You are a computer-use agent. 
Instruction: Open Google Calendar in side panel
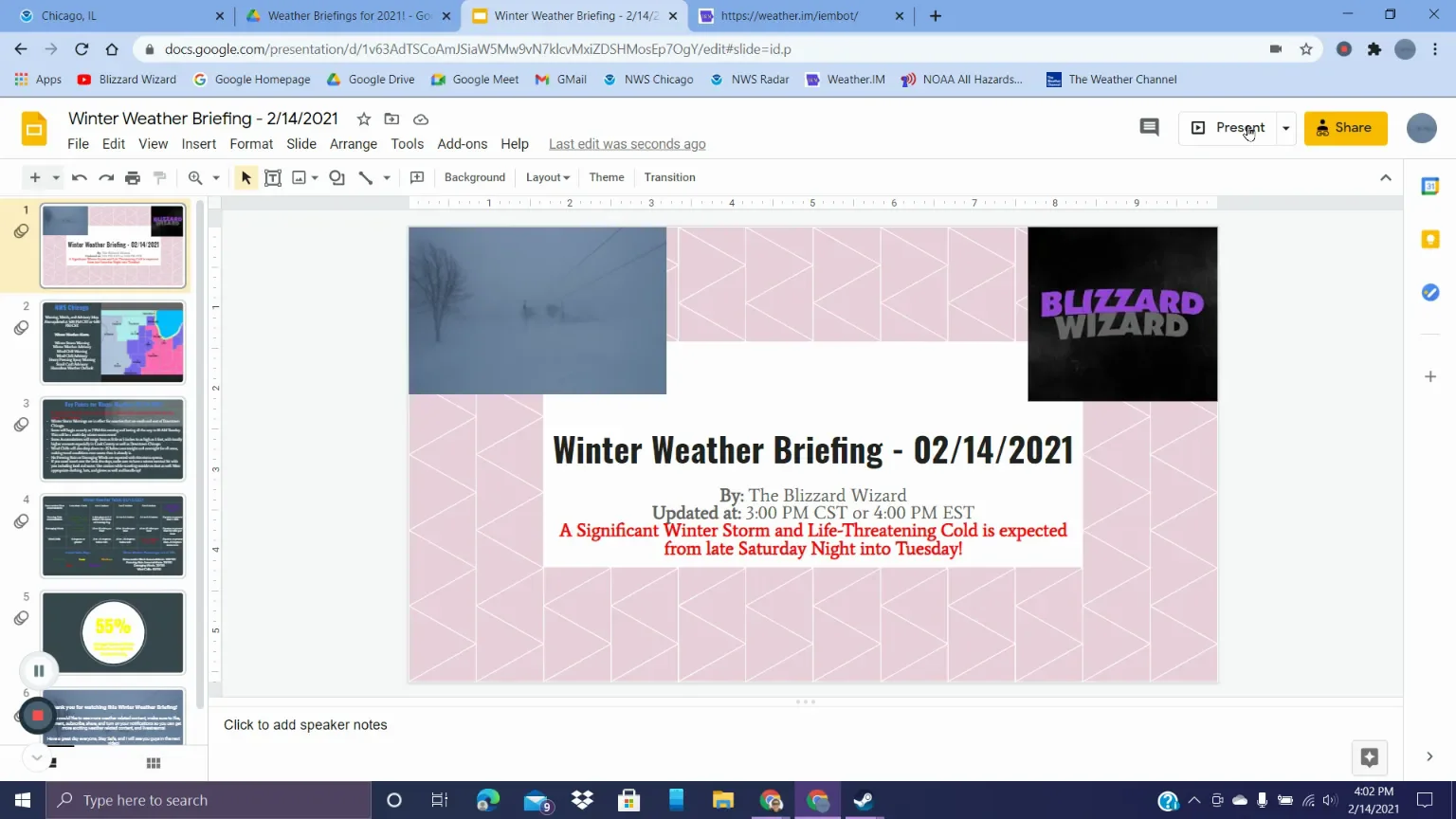click(x=1430, y=187)
